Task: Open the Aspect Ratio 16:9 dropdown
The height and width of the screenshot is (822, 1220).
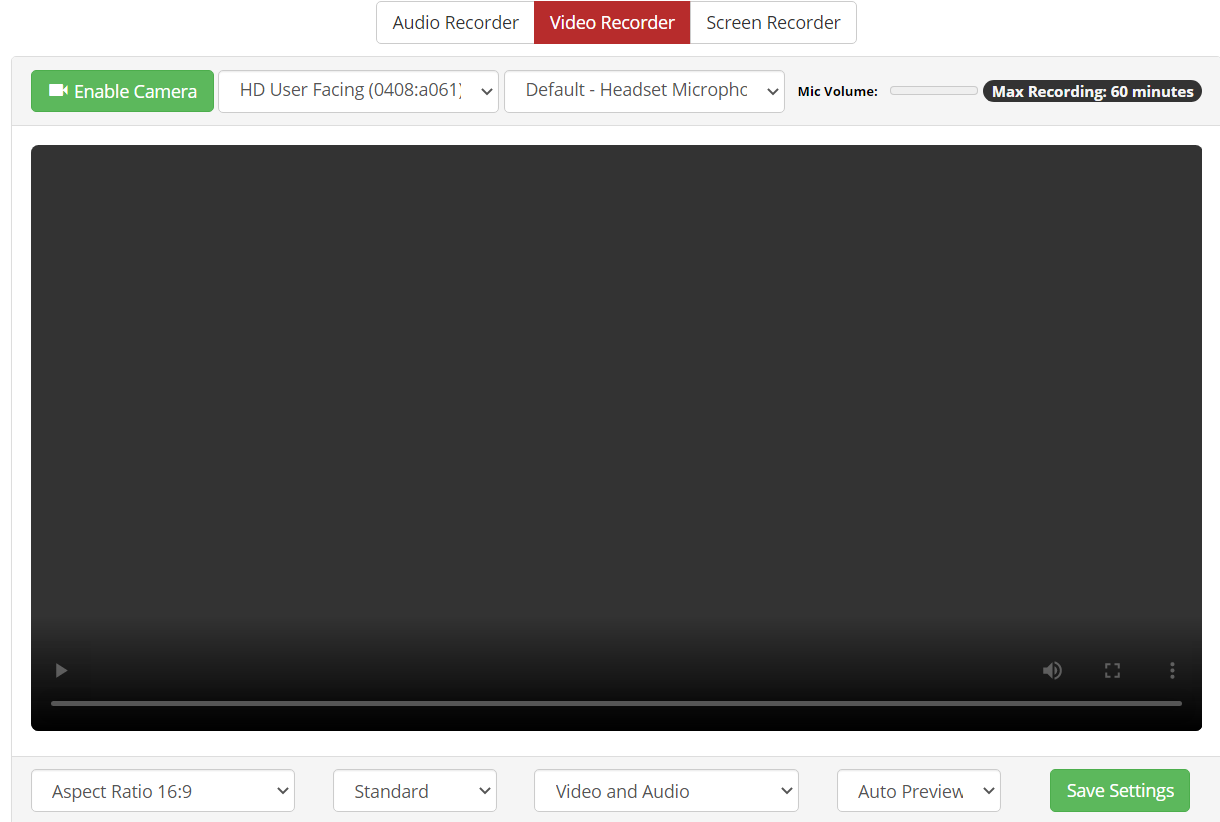Action: 163,791
